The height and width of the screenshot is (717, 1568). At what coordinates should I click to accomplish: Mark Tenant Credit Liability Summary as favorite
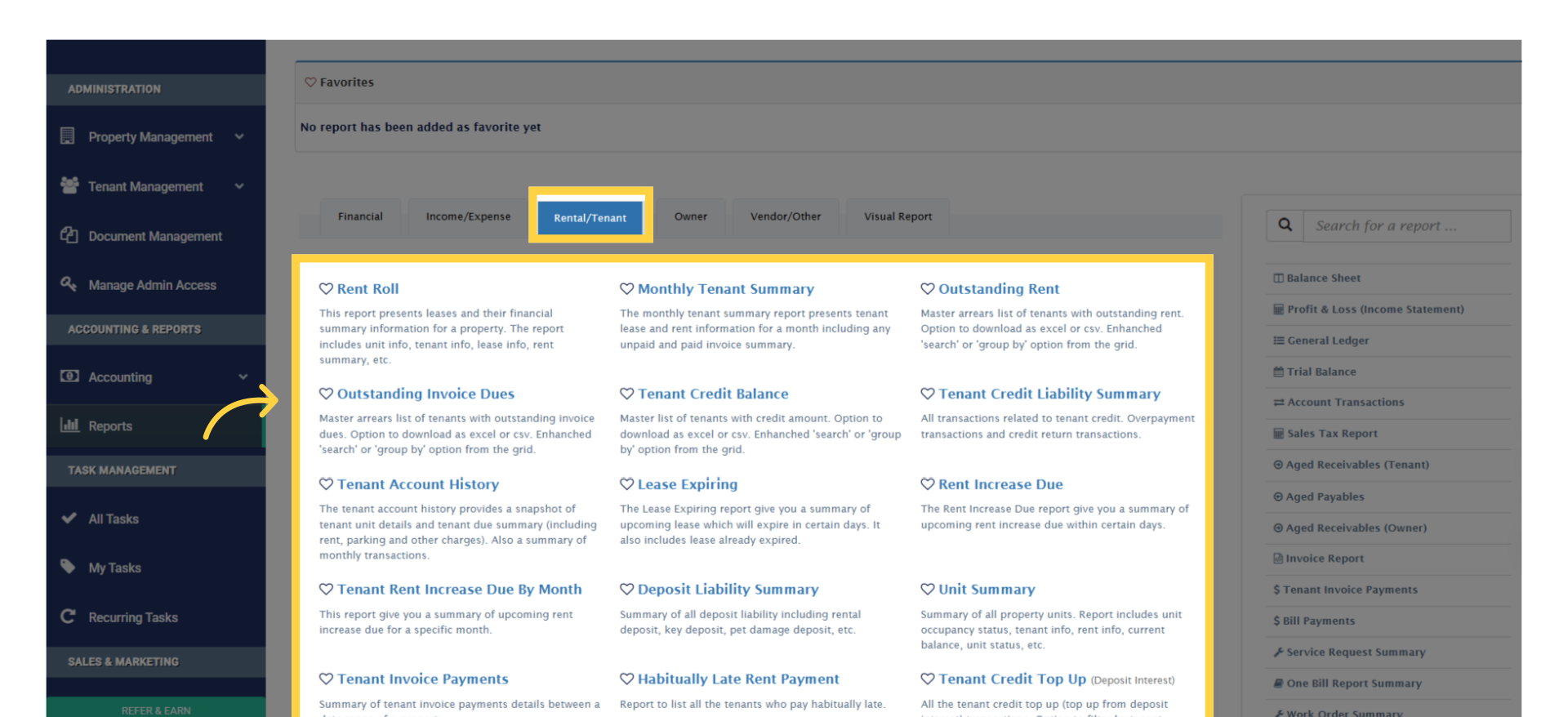click(928, 394)
